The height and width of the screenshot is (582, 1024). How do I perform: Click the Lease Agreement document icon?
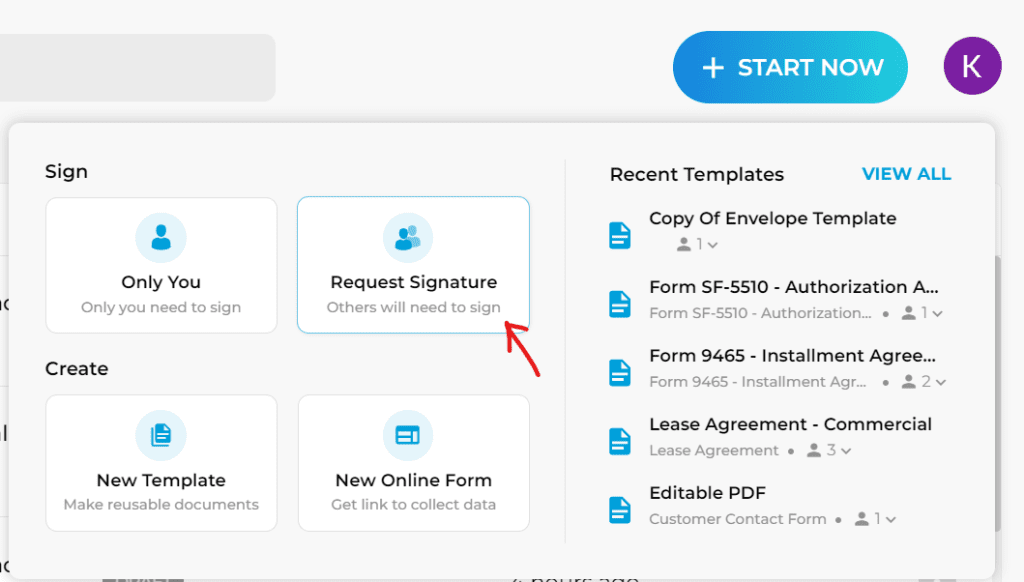tap(620, 437)
